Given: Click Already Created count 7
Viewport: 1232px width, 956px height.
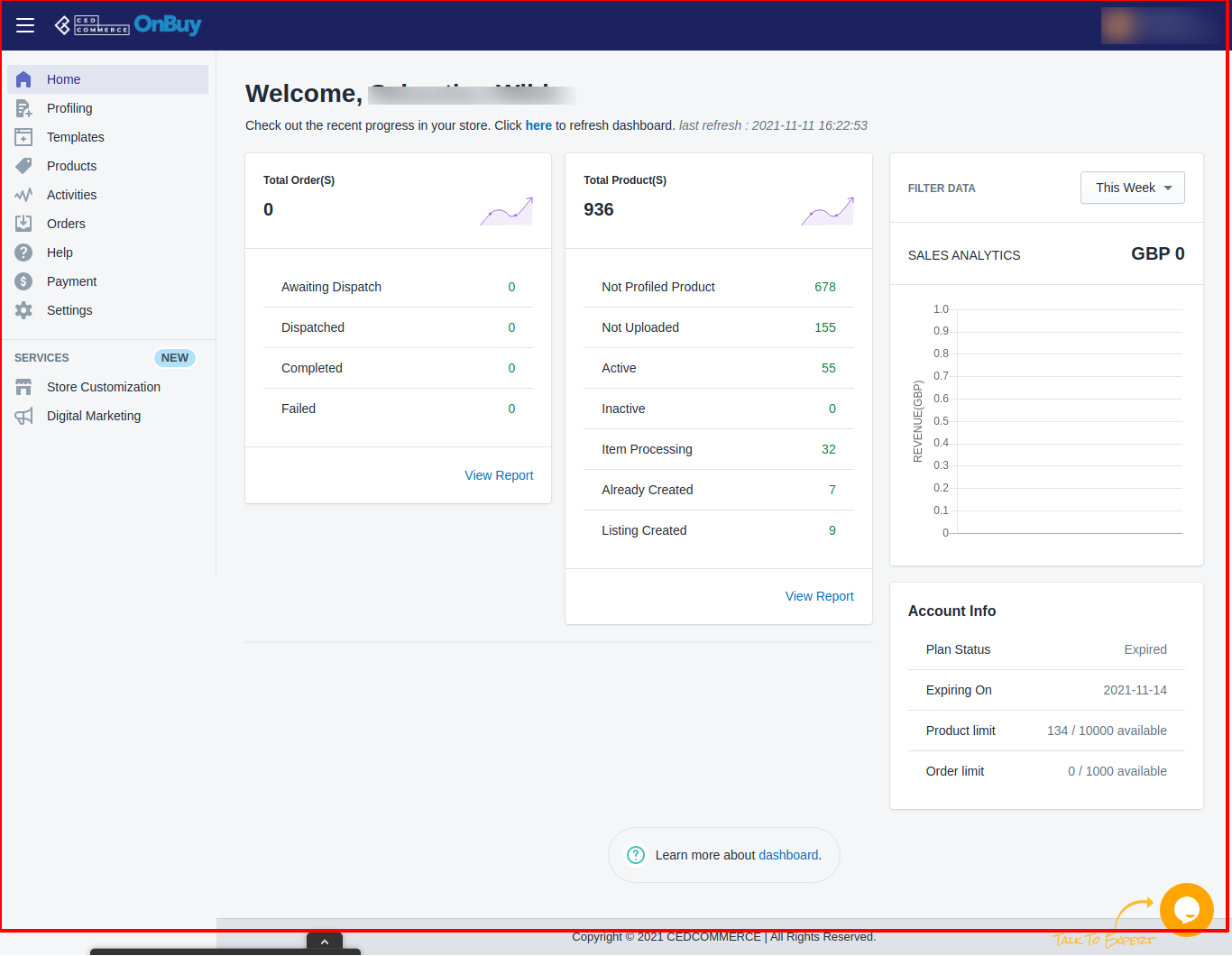Looking at the screenshot, I should pos(832,490).
